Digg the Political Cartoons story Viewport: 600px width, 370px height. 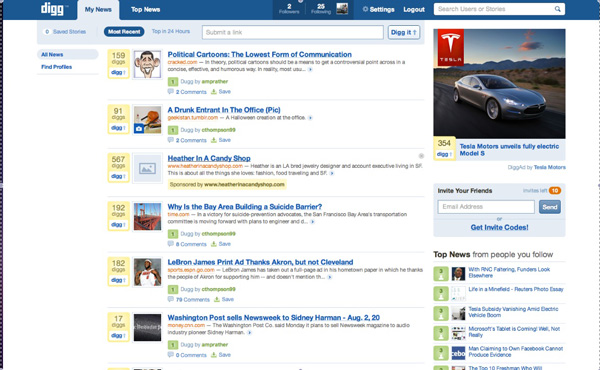(118, 72)
